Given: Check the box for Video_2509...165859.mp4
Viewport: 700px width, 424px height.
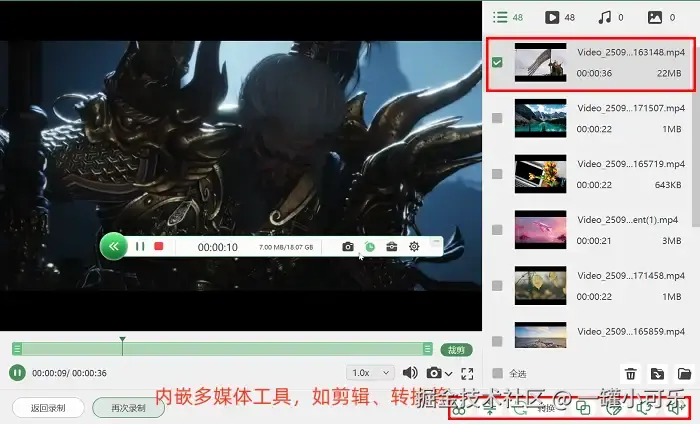Looking at the screenshot, I should point(497,341).
